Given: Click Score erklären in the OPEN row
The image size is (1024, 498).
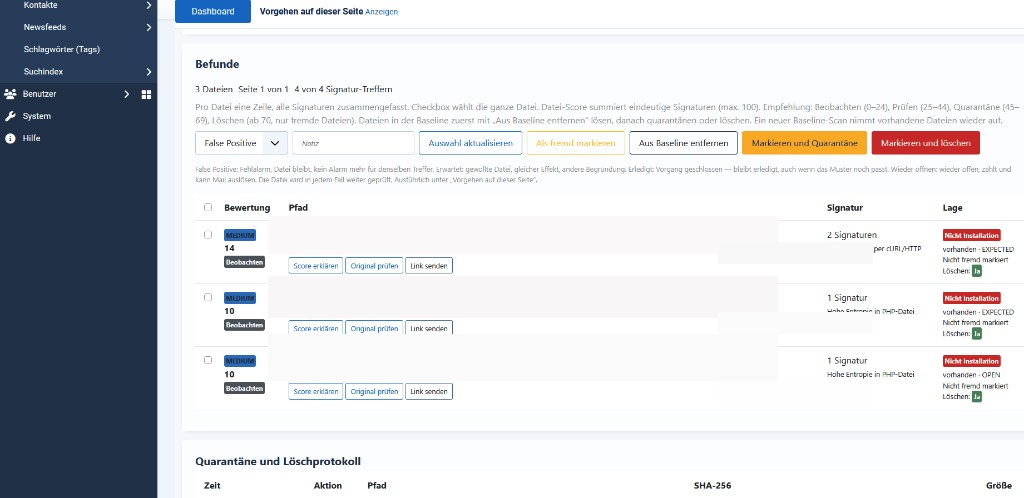Looking at the screenshot, I should coord(315,392).
